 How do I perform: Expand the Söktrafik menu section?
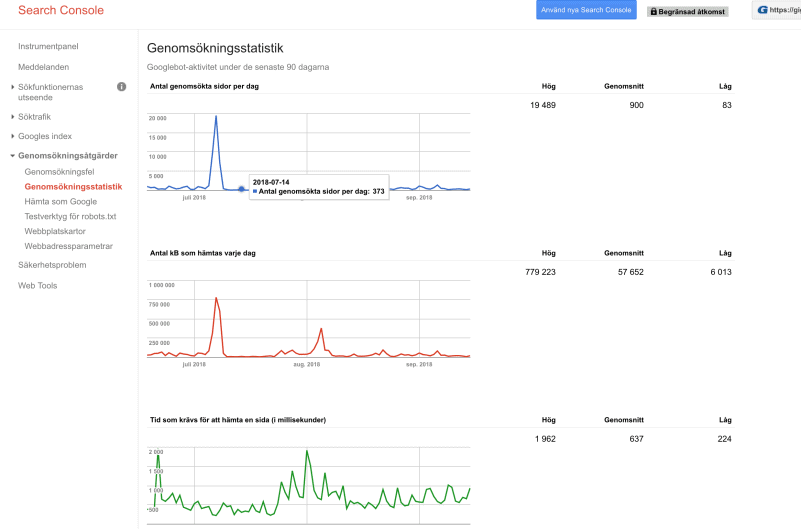[12, 117]
